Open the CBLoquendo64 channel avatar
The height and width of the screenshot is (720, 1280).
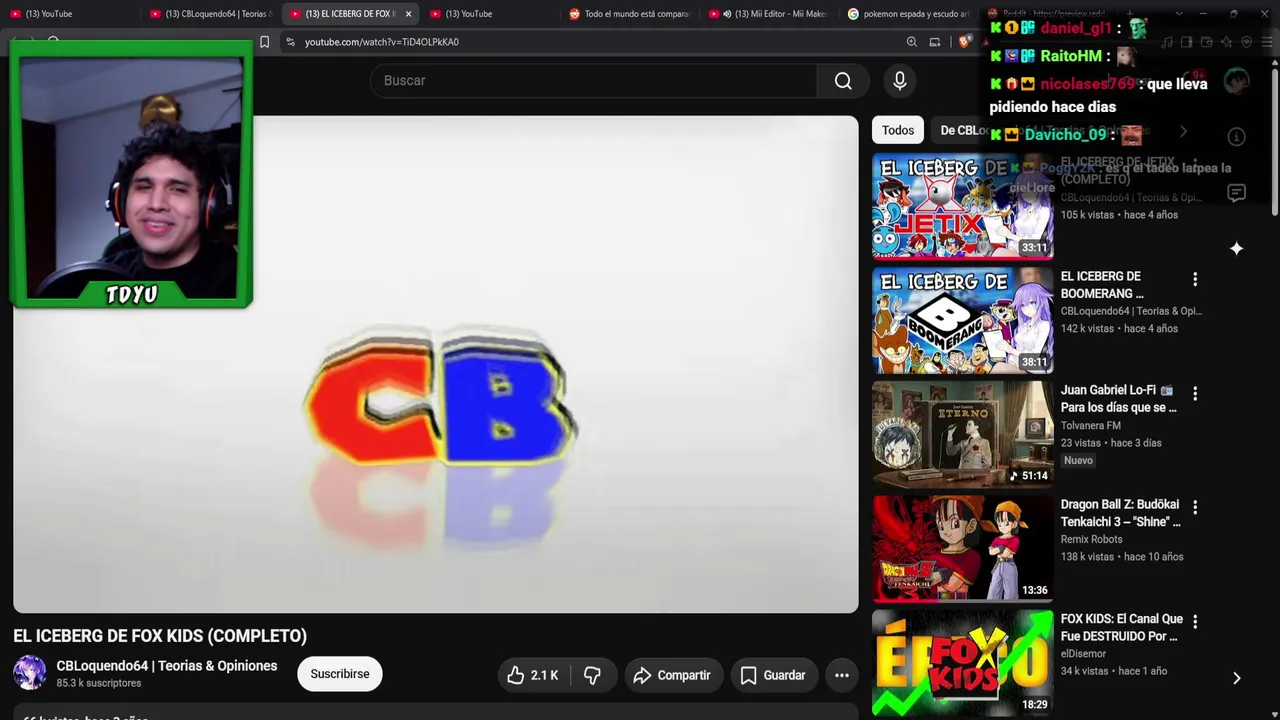point(30,673)
